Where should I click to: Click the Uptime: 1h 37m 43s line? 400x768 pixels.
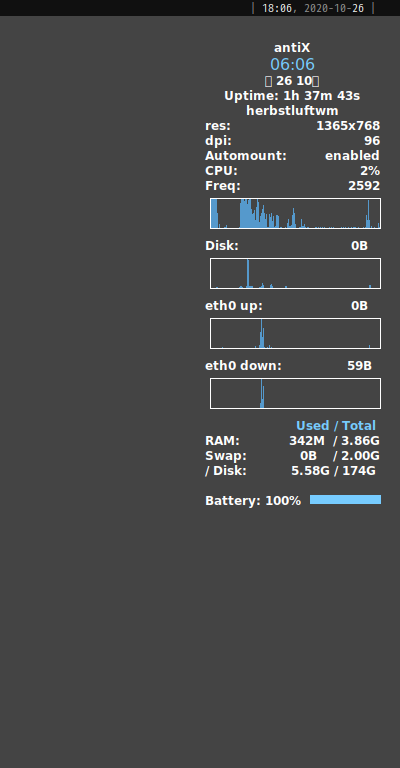tap(292, 96)
